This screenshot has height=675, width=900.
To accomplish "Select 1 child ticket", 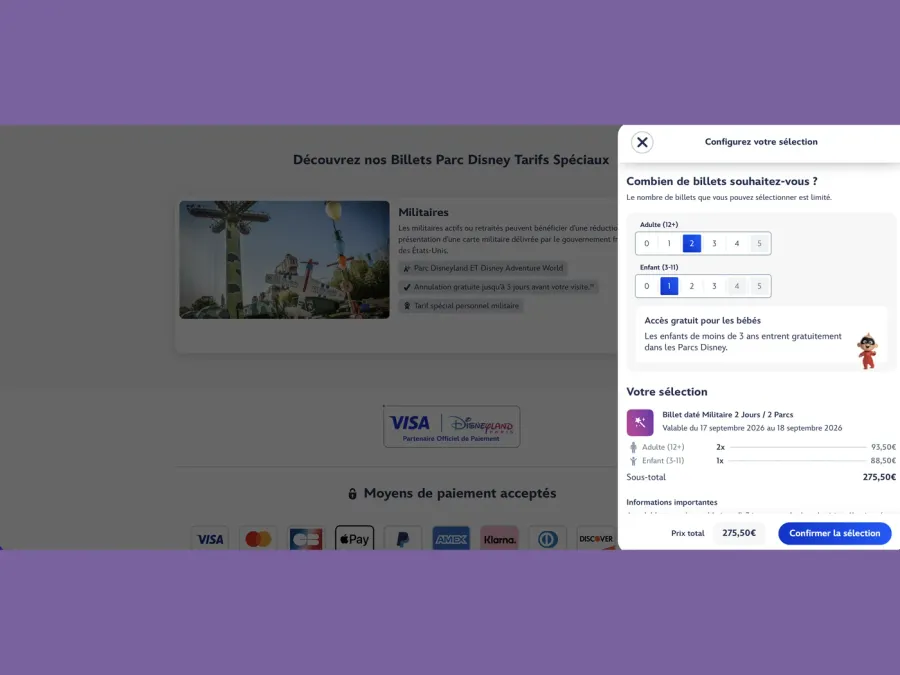I will [669, 286].
